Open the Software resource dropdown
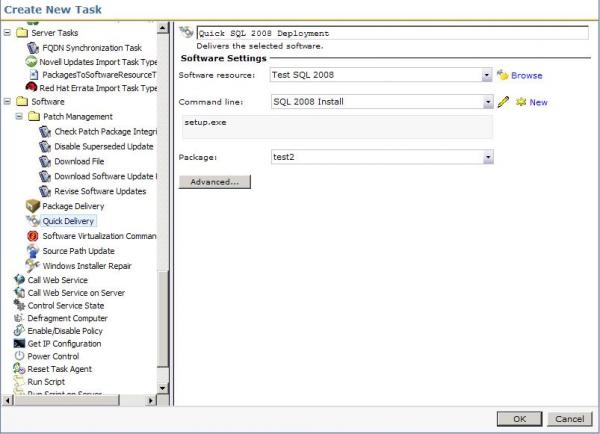The image size is (600, 434). 486,75
